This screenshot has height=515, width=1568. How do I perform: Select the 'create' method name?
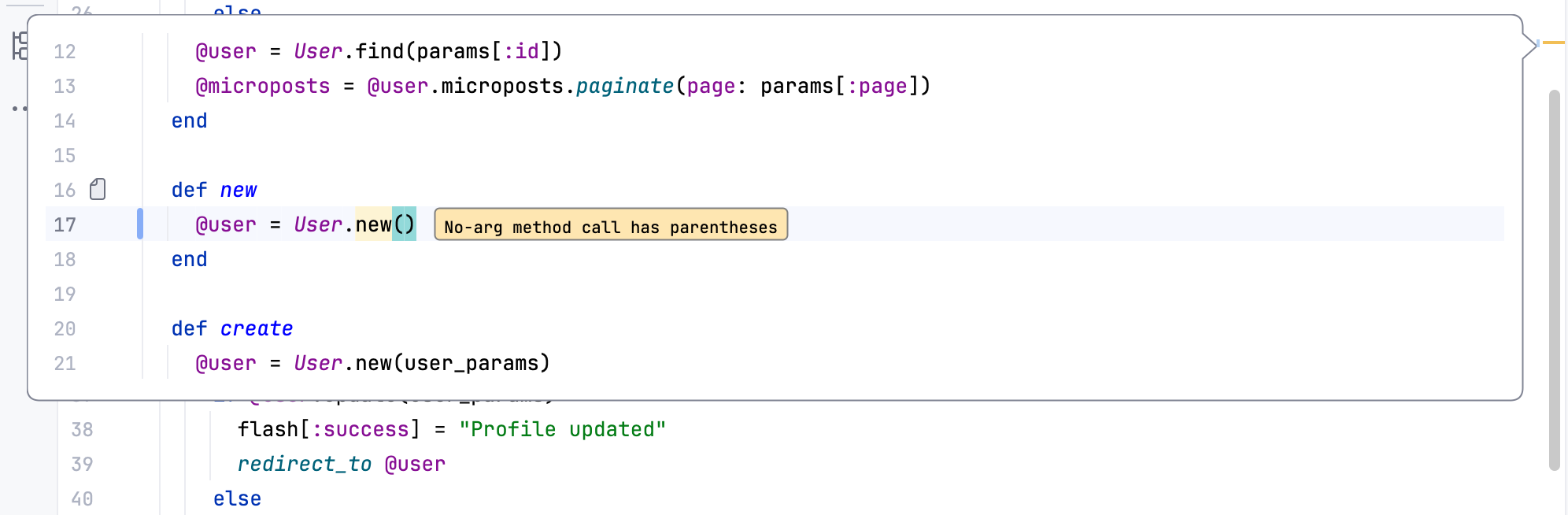click(257, 328)
